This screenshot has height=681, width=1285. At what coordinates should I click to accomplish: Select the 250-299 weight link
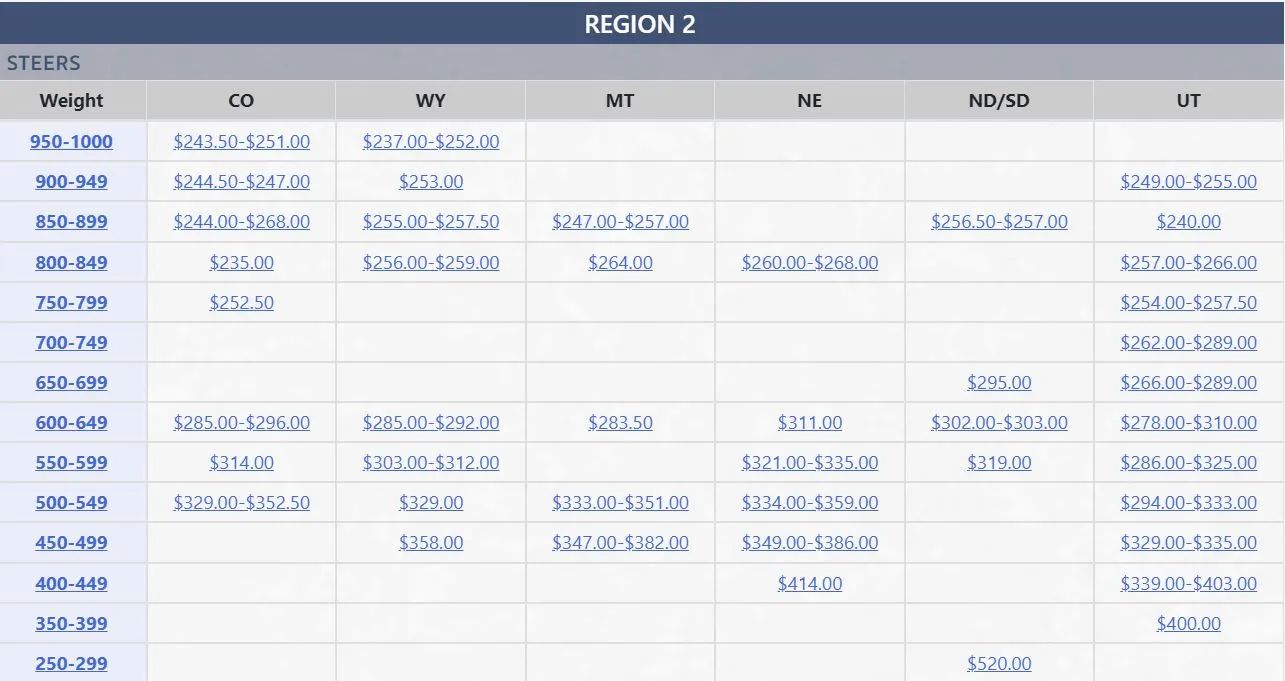71,664
